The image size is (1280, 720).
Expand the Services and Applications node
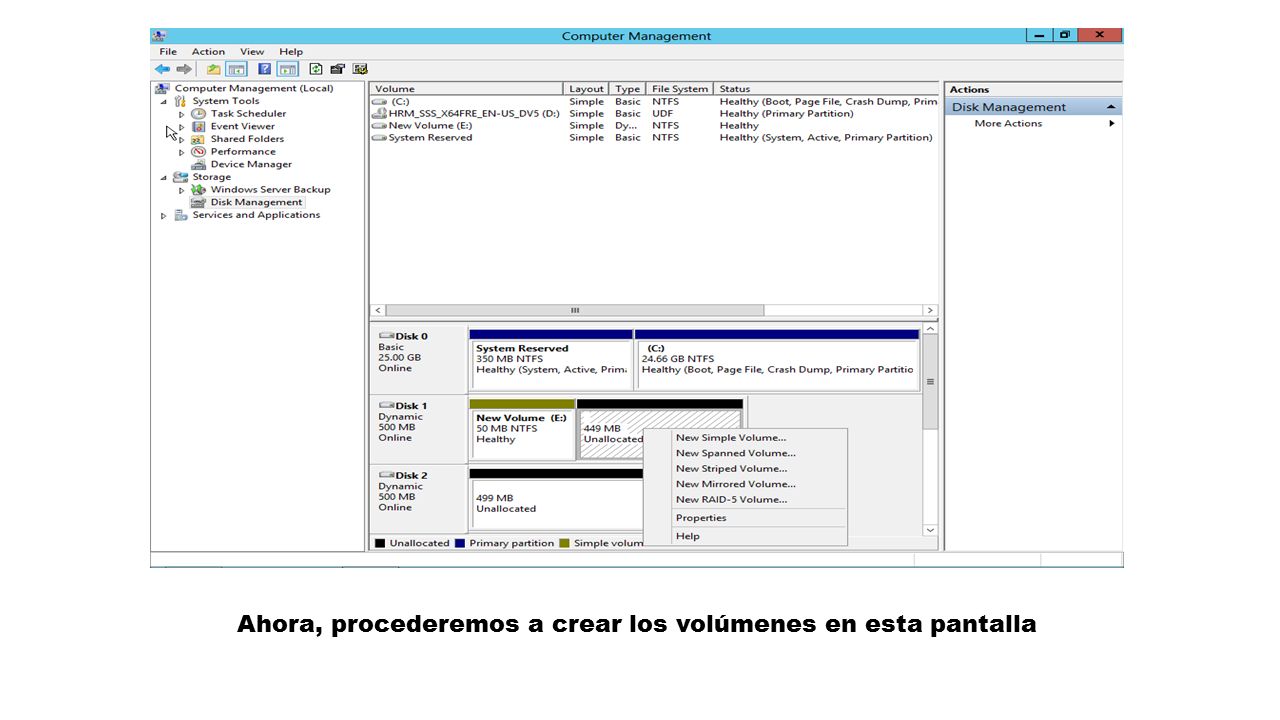click(164, 215)
